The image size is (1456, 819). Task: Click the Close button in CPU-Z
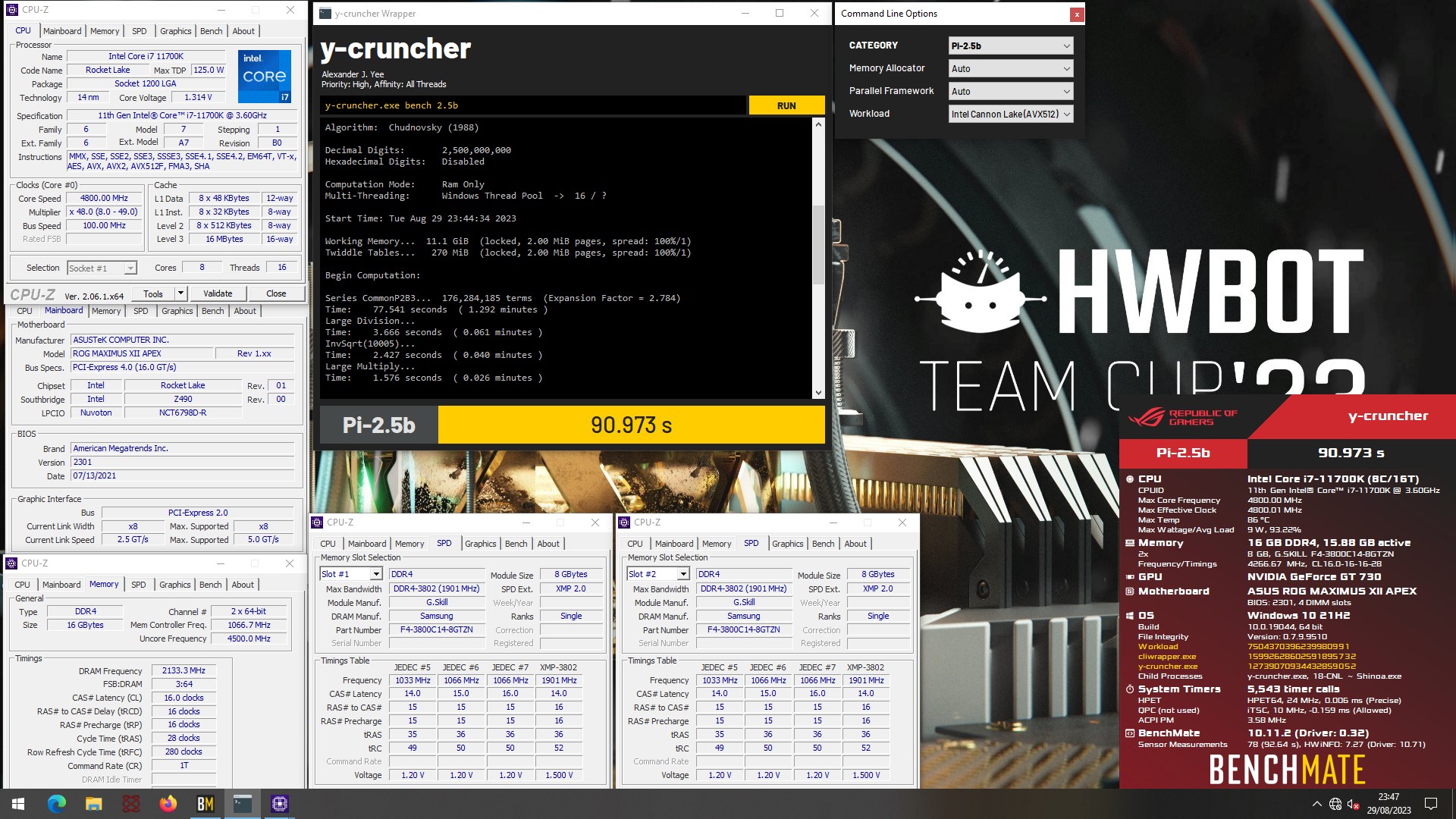coord(276,293)
